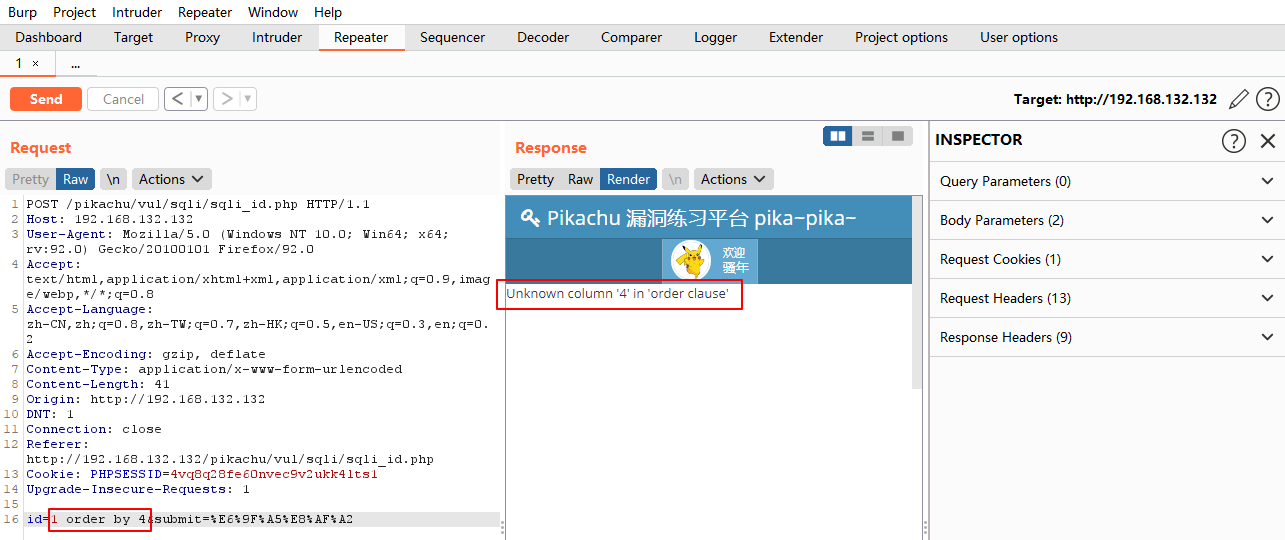
Task: Open Response Actions dropdown
Action: pyautogui.click(x=733, y=179)
